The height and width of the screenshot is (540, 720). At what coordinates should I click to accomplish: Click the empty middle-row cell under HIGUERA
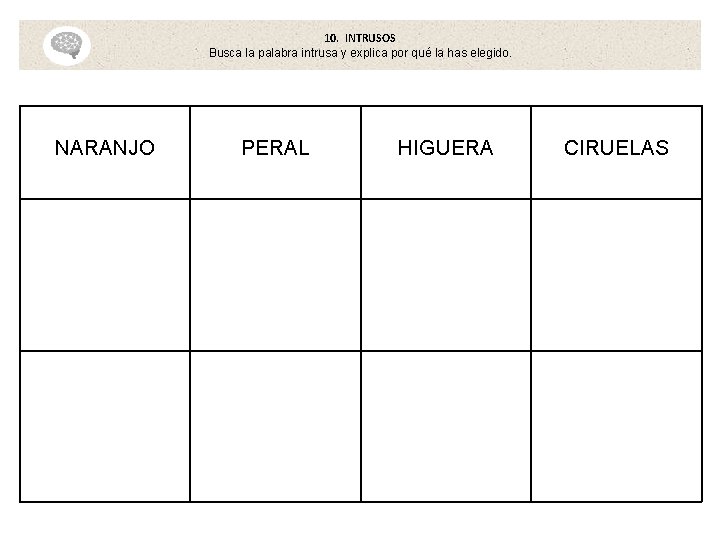[x=446, y=275]
